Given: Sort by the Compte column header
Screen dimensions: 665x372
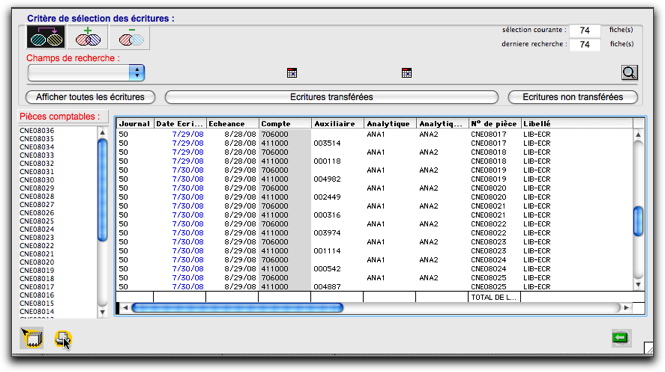Looking at the screenshot, I should tap(285, 123).
